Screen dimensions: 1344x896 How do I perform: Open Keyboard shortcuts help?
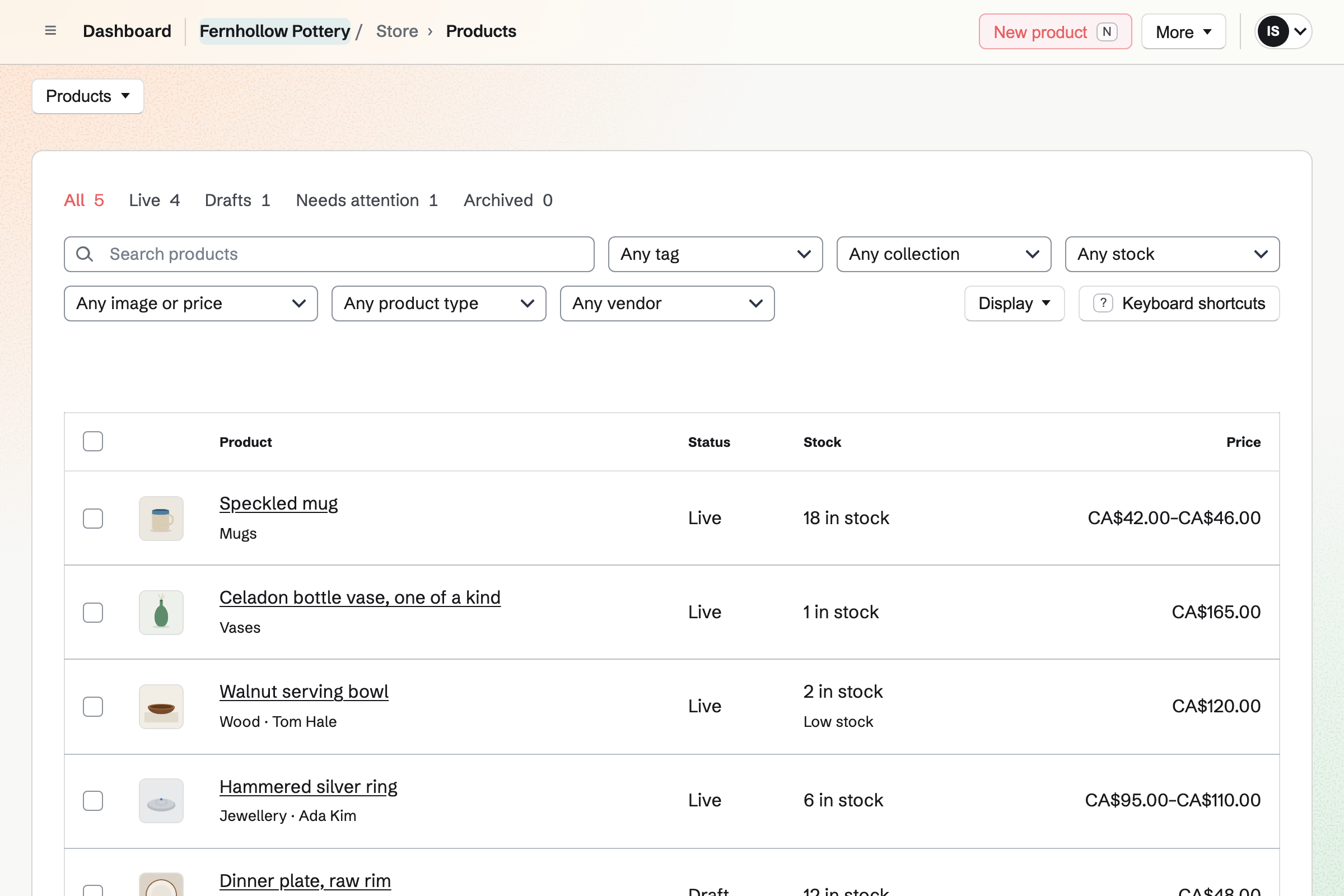coord(1179,304)
